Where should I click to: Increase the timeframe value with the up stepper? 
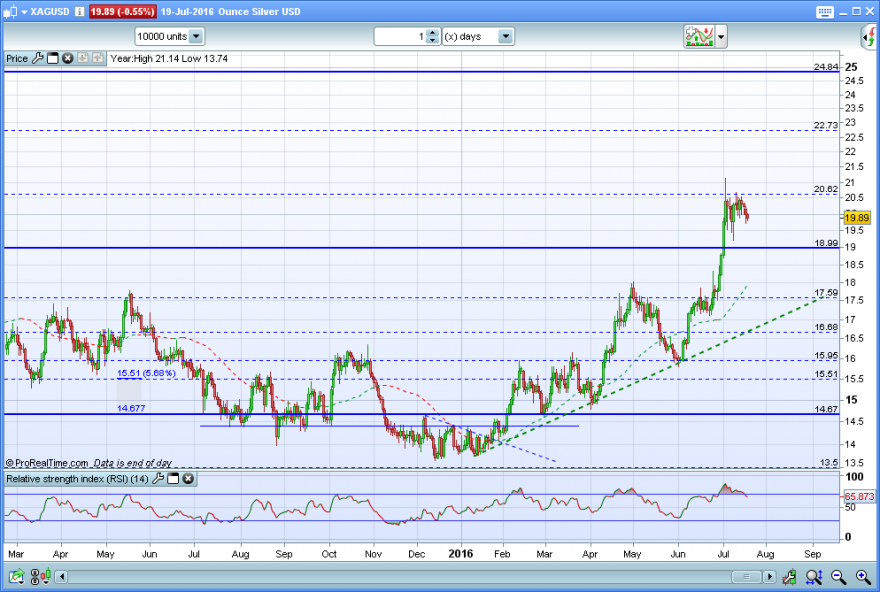(x=432, y=33)
